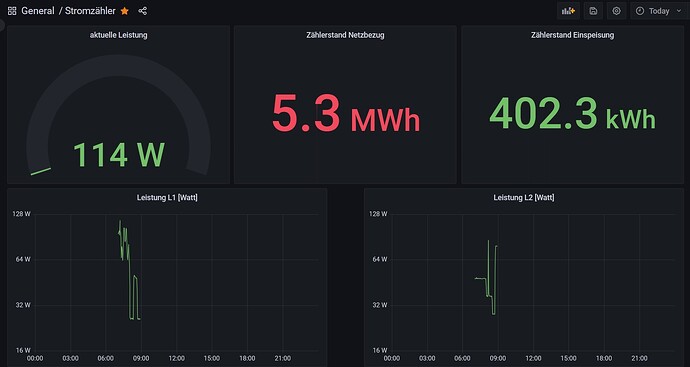Viewport: 690px width, 367px height.
Task: Open the Leistung L2 [Watt] panel title menu
Action: pyautogui.click(x=524, y=198)
